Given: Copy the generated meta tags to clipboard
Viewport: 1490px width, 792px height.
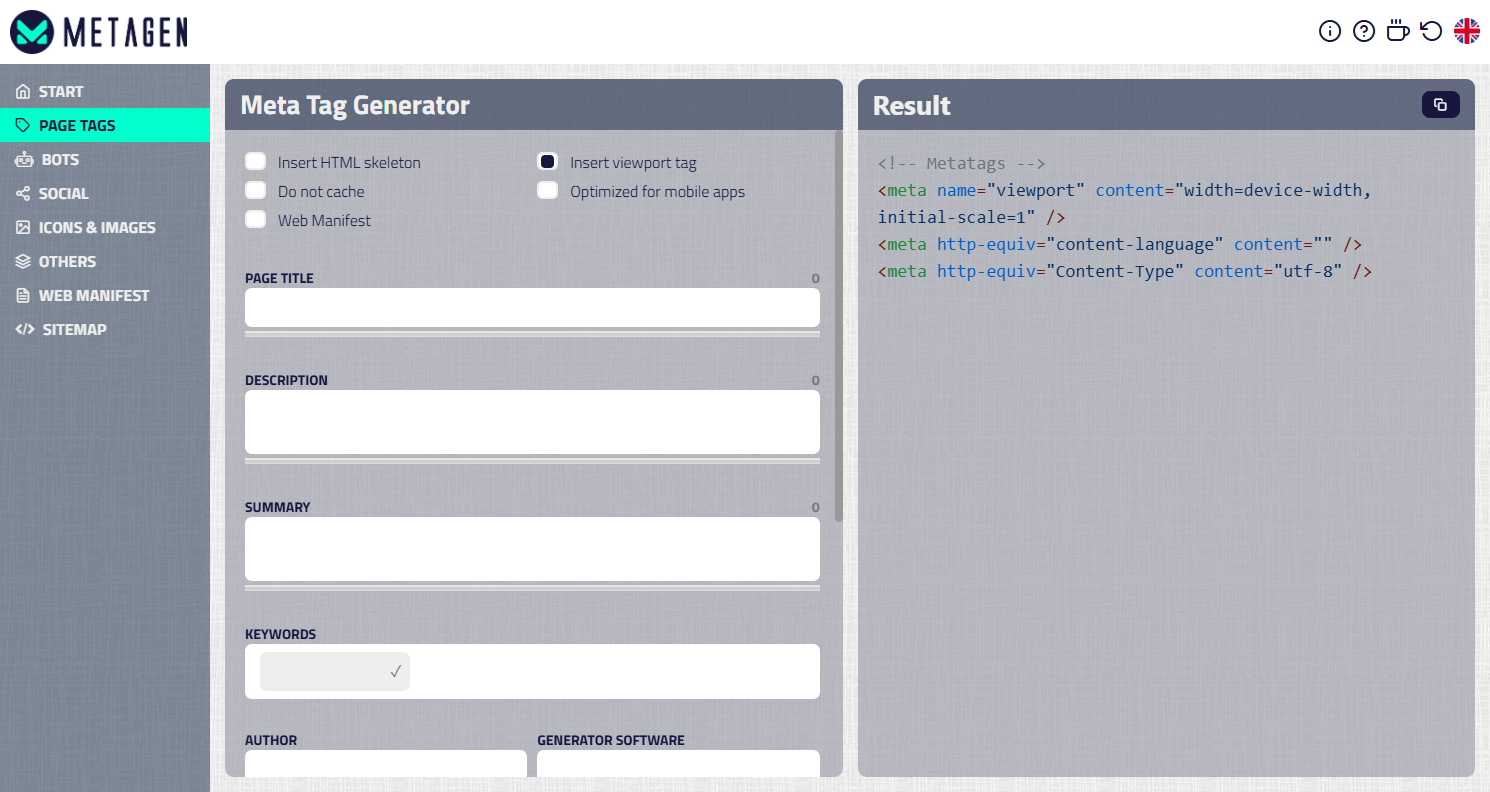Looking at the screenshot, I should click(1440, 104).
